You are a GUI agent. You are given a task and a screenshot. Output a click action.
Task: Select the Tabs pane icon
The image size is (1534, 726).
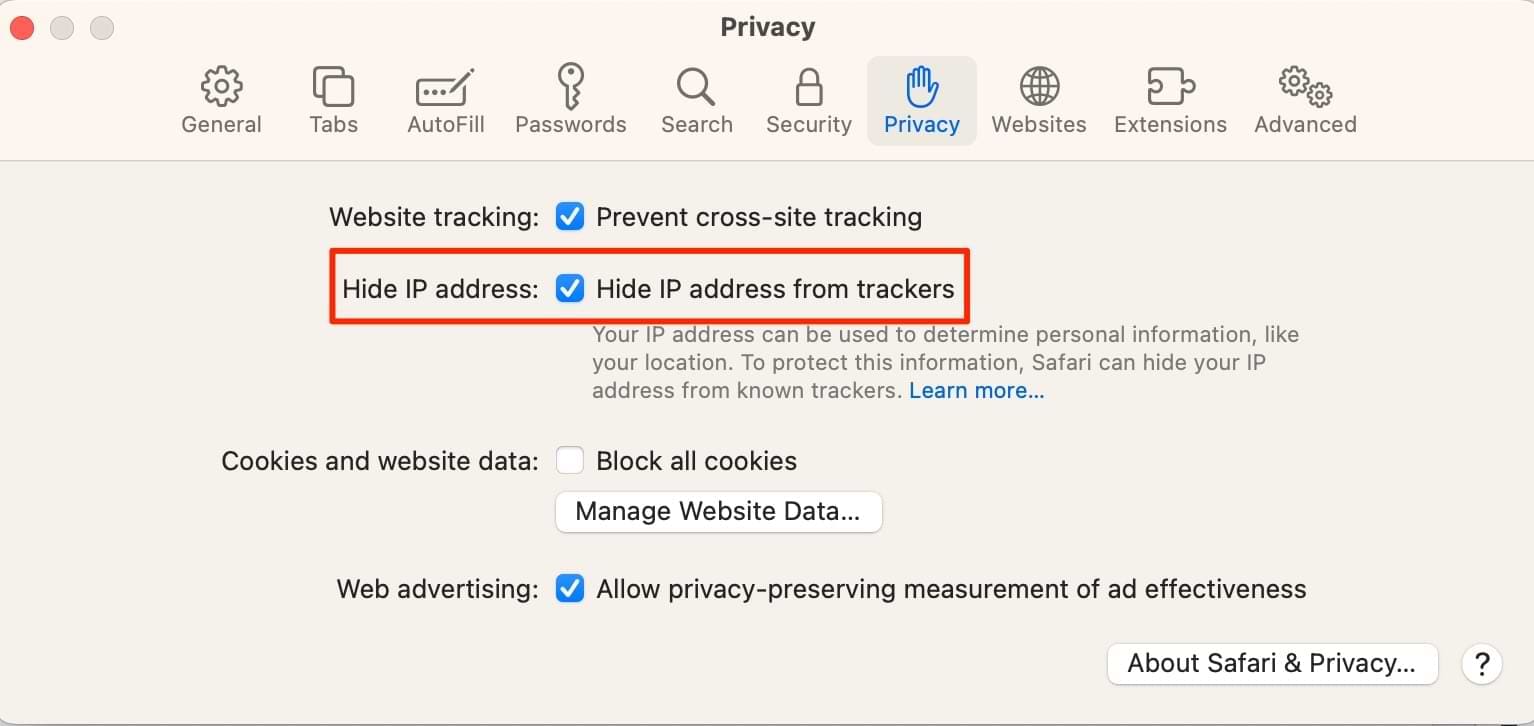pyautogui.click(x=333, y=88)
